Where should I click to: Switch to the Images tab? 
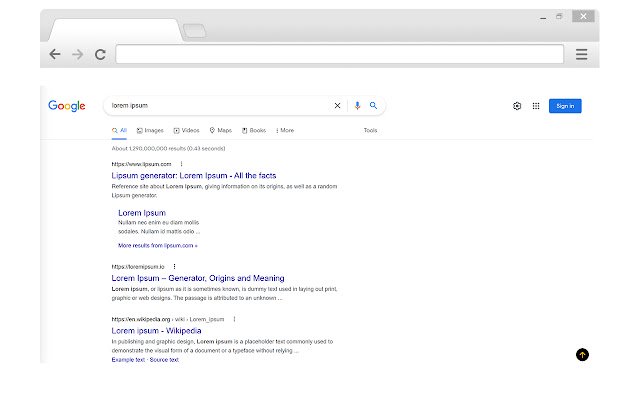click(x=150, y=131)
